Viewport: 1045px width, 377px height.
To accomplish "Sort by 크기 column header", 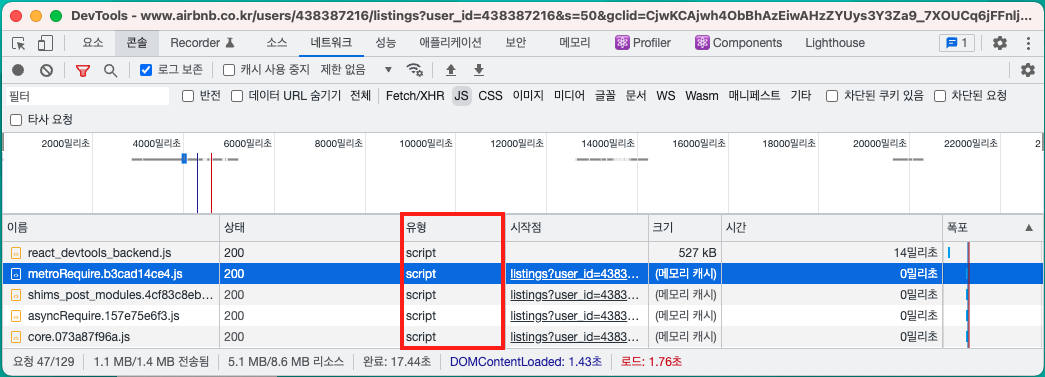I will coord(684,228).
